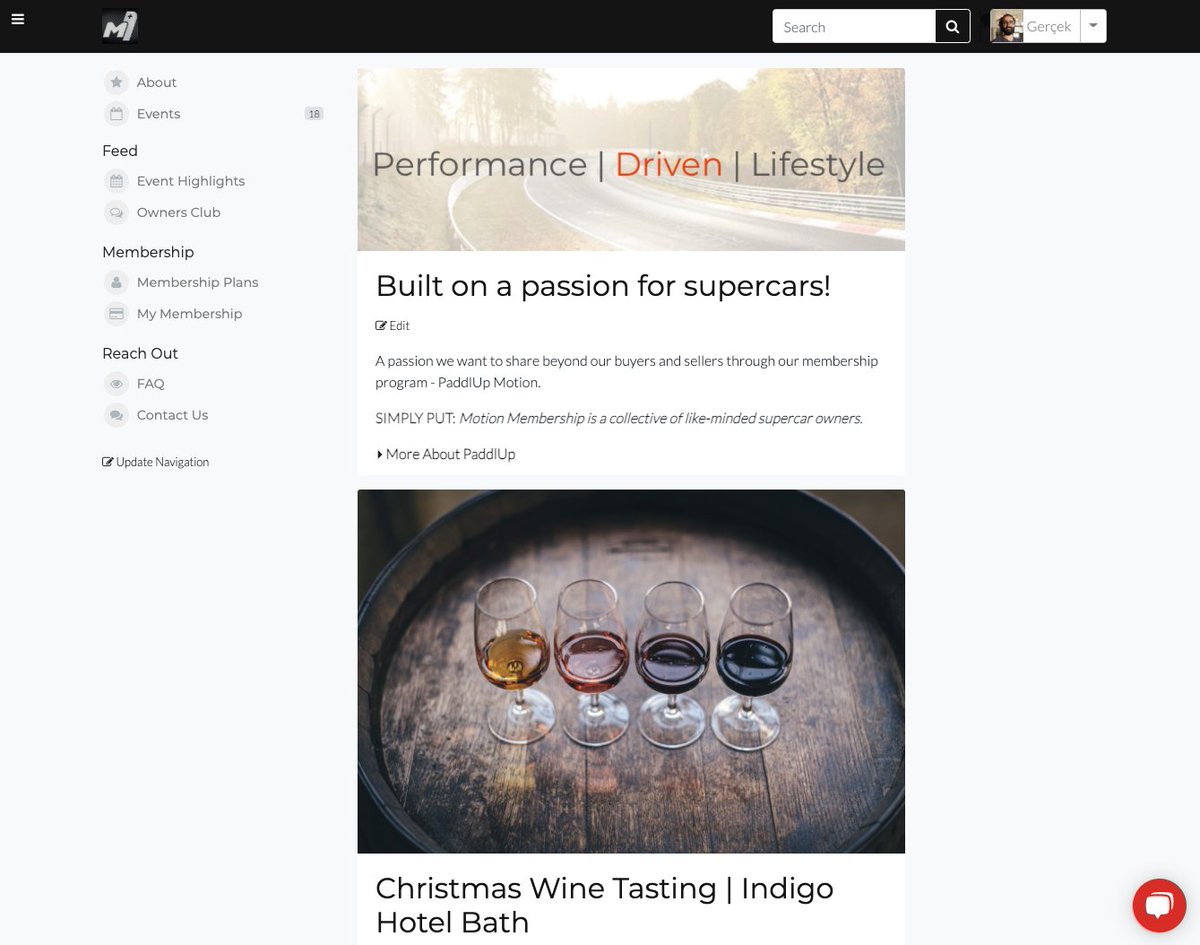Open the Contact Us link
Image resolution: width=1200 pixels, height=945 pixels.
click(x=173, y=415)
